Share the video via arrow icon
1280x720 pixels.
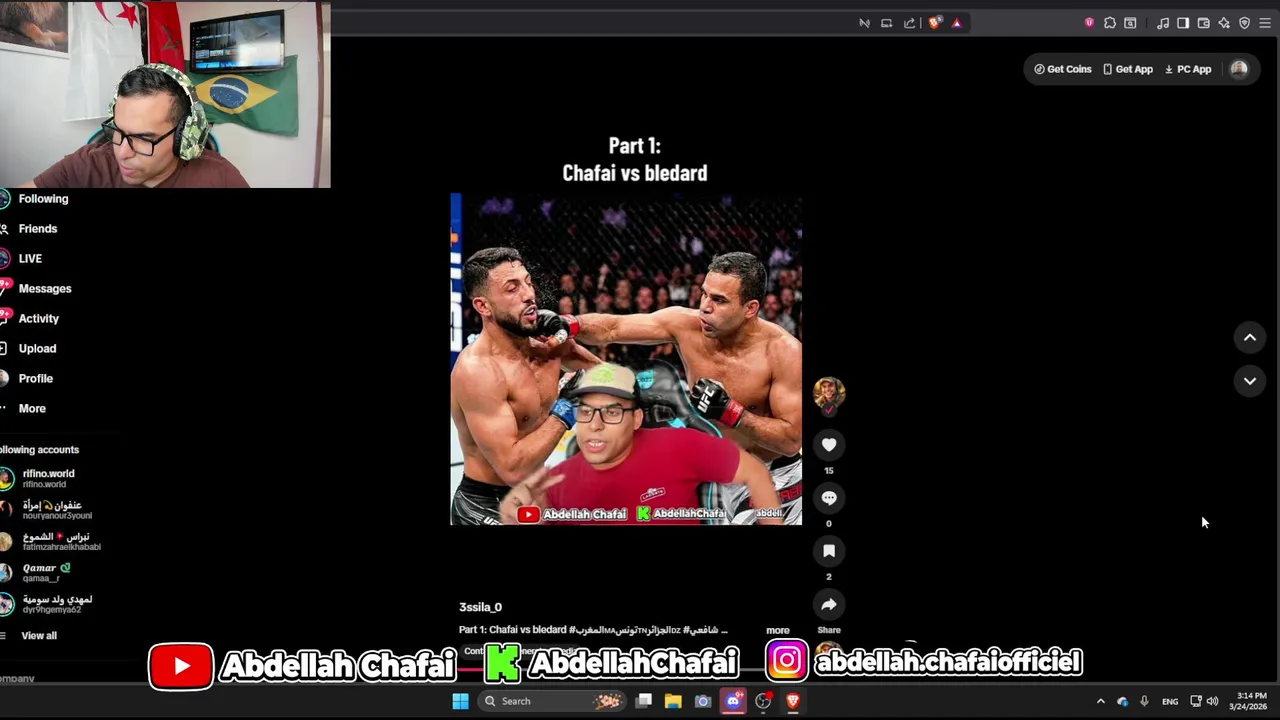(x=829, y=604)
